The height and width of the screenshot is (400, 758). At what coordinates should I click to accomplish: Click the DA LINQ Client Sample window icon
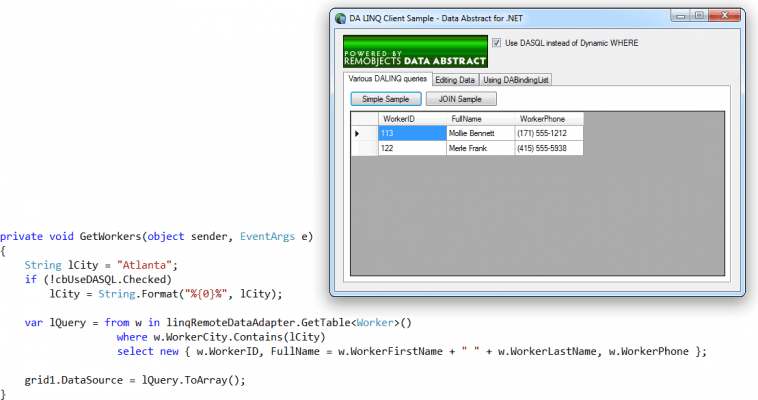340,18
